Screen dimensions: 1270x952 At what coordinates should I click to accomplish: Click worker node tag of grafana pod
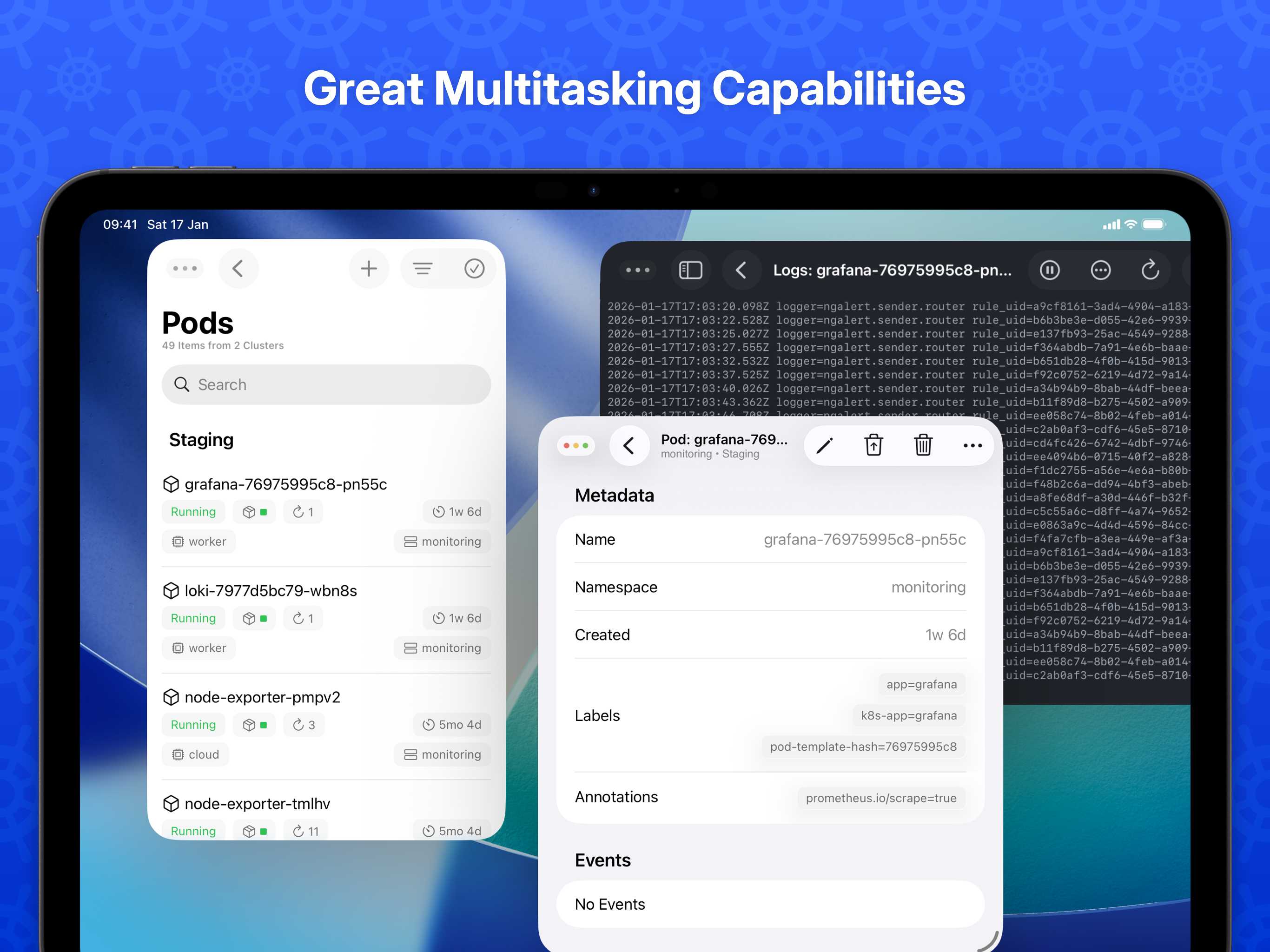(x=198, y=542)
